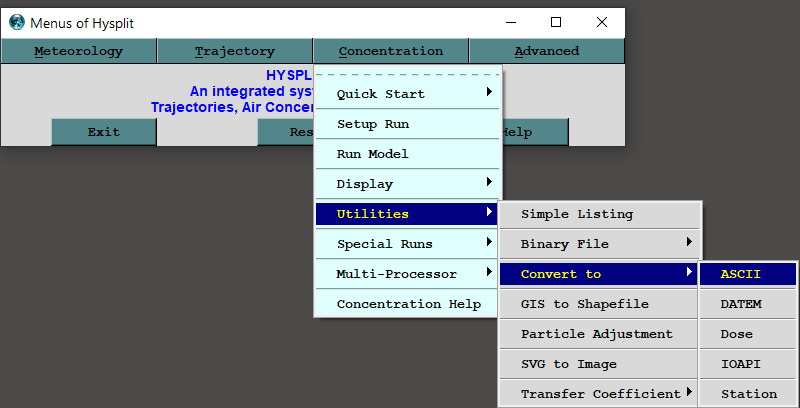Select Station conversion option

pyautogui.click(x=747, y=394)
